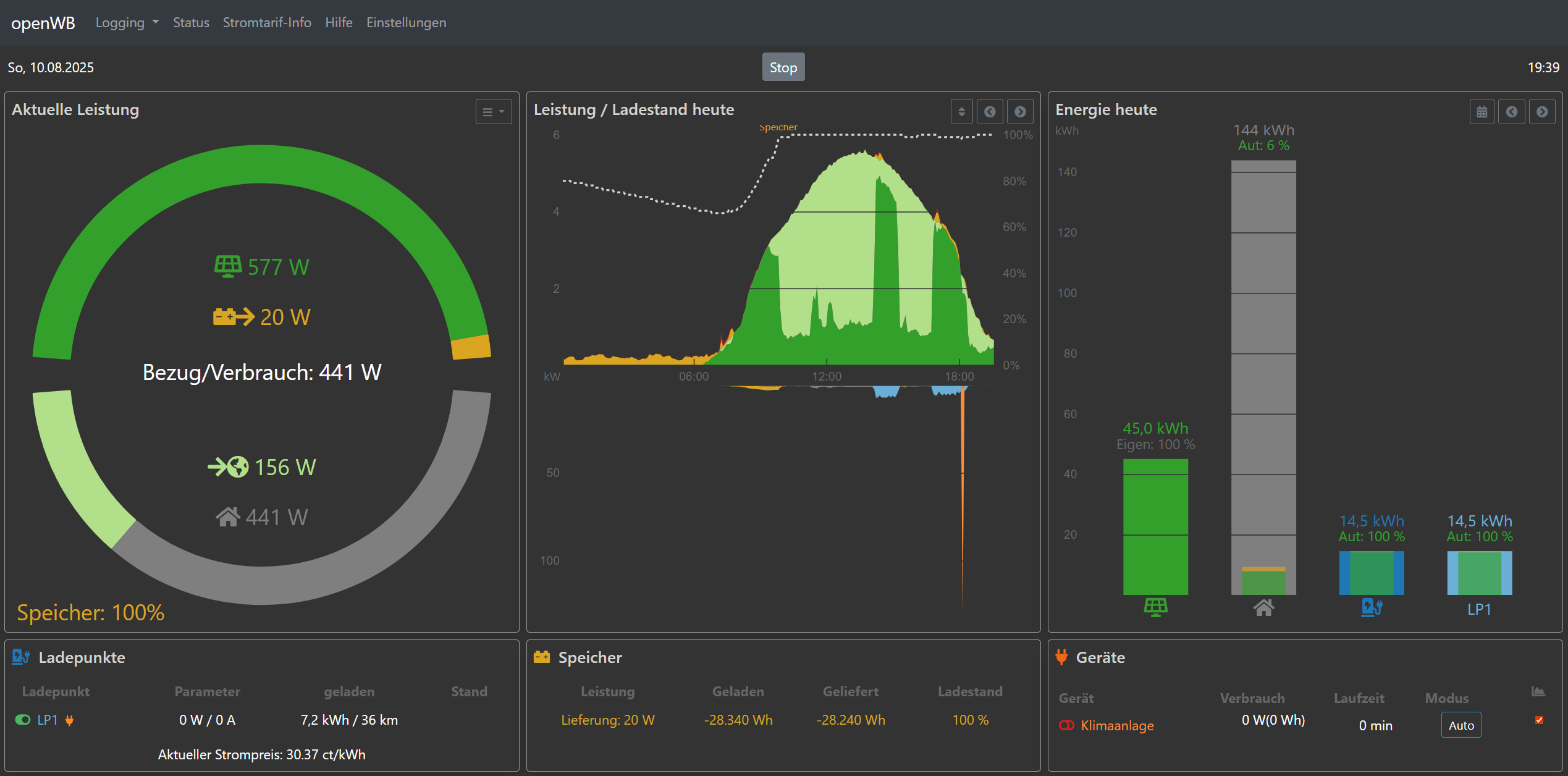This screenshot has width=1568, height=776.
Task: Open calendar picker in Energie heute panel
Action: [1482, 112]
